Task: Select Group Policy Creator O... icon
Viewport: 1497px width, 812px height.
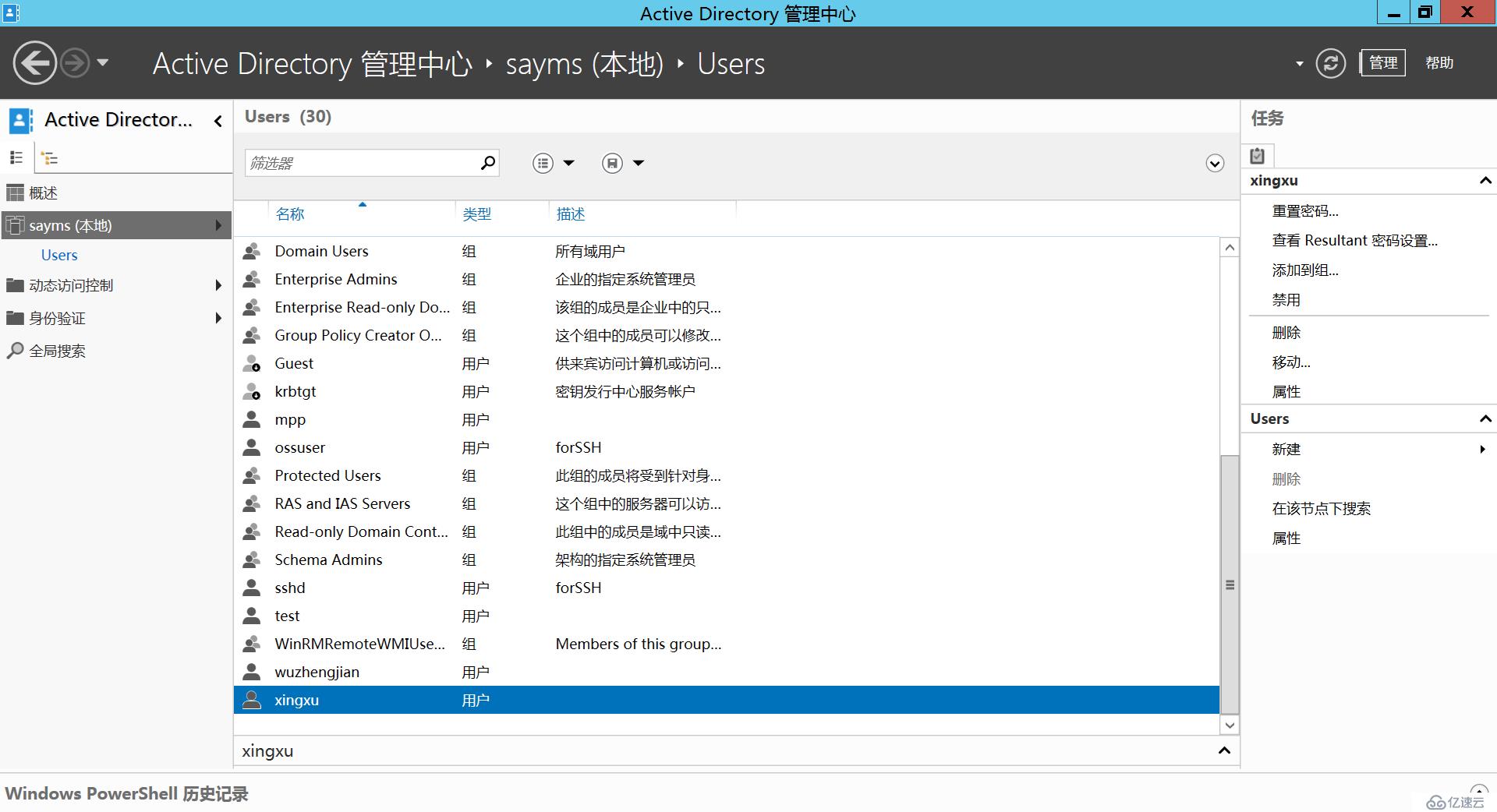Action: pos(251,335)
